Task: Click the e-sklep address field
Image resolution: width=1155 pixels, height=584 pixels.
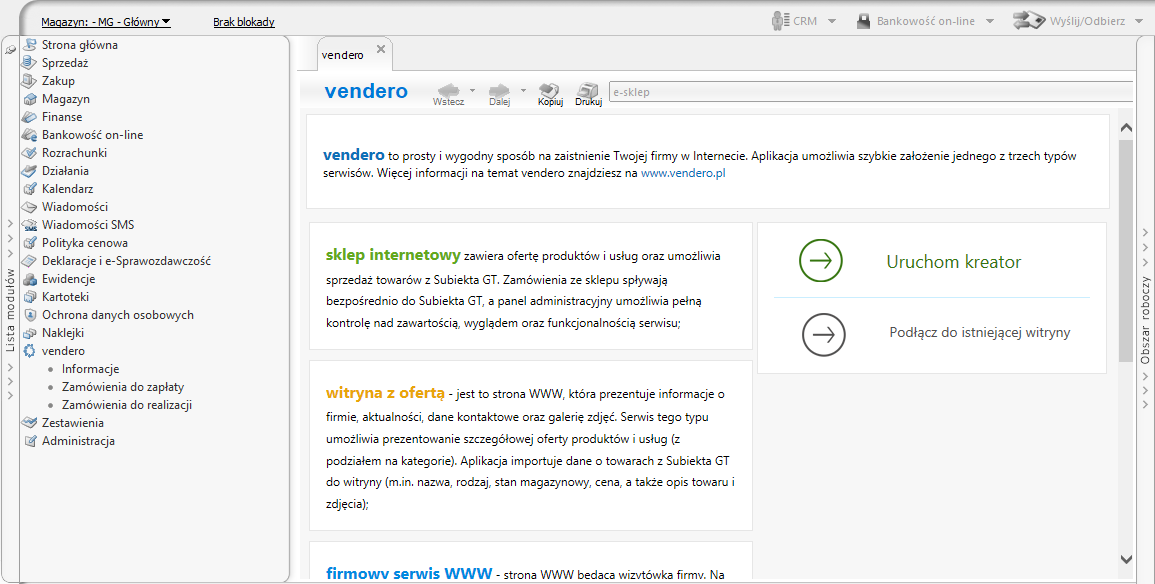Action: pyautogui.click(x=871, y=92)
